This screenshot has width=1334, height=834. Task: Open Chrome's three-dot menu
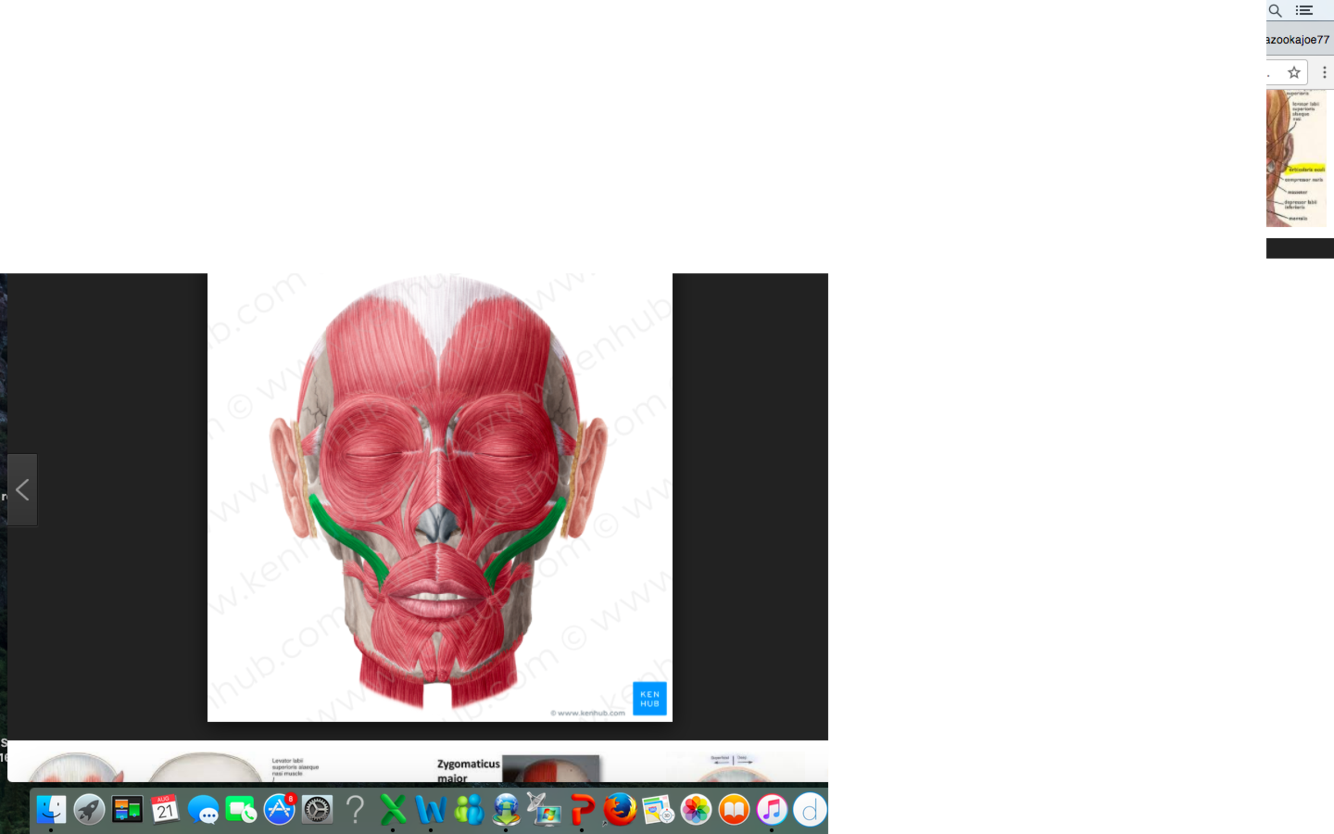point(1324,72)
